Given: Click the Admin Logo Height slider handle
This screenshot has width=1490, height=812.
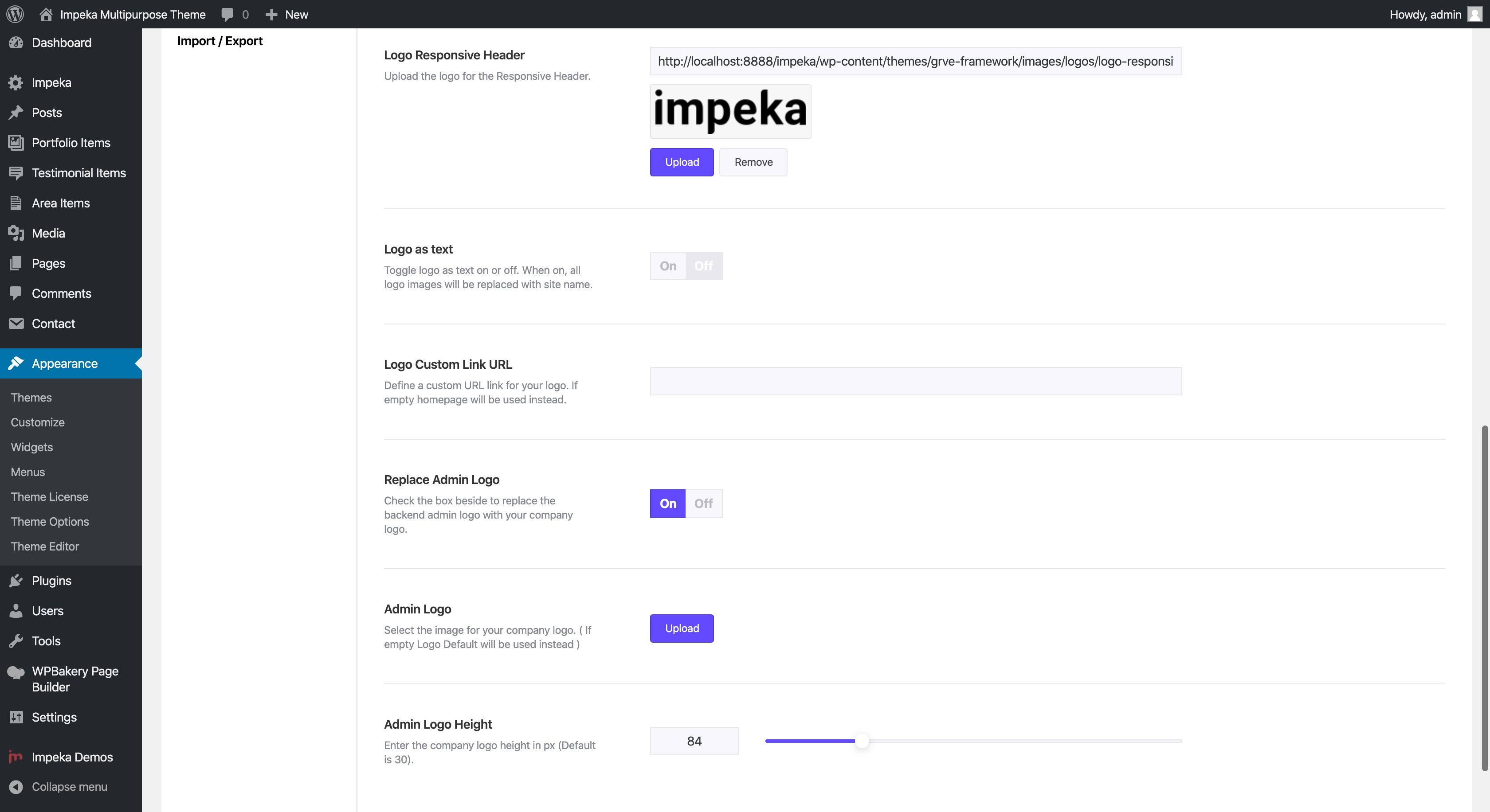Looking at the screenshot, I should tap(862, 741).
